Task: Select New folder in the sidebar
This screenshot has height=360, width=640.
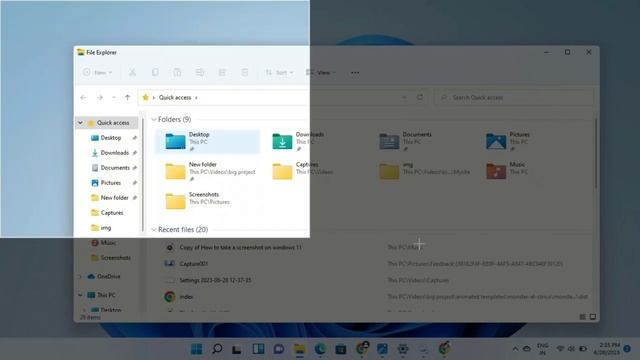Action: pyautogui.click(x=114, y=198)
